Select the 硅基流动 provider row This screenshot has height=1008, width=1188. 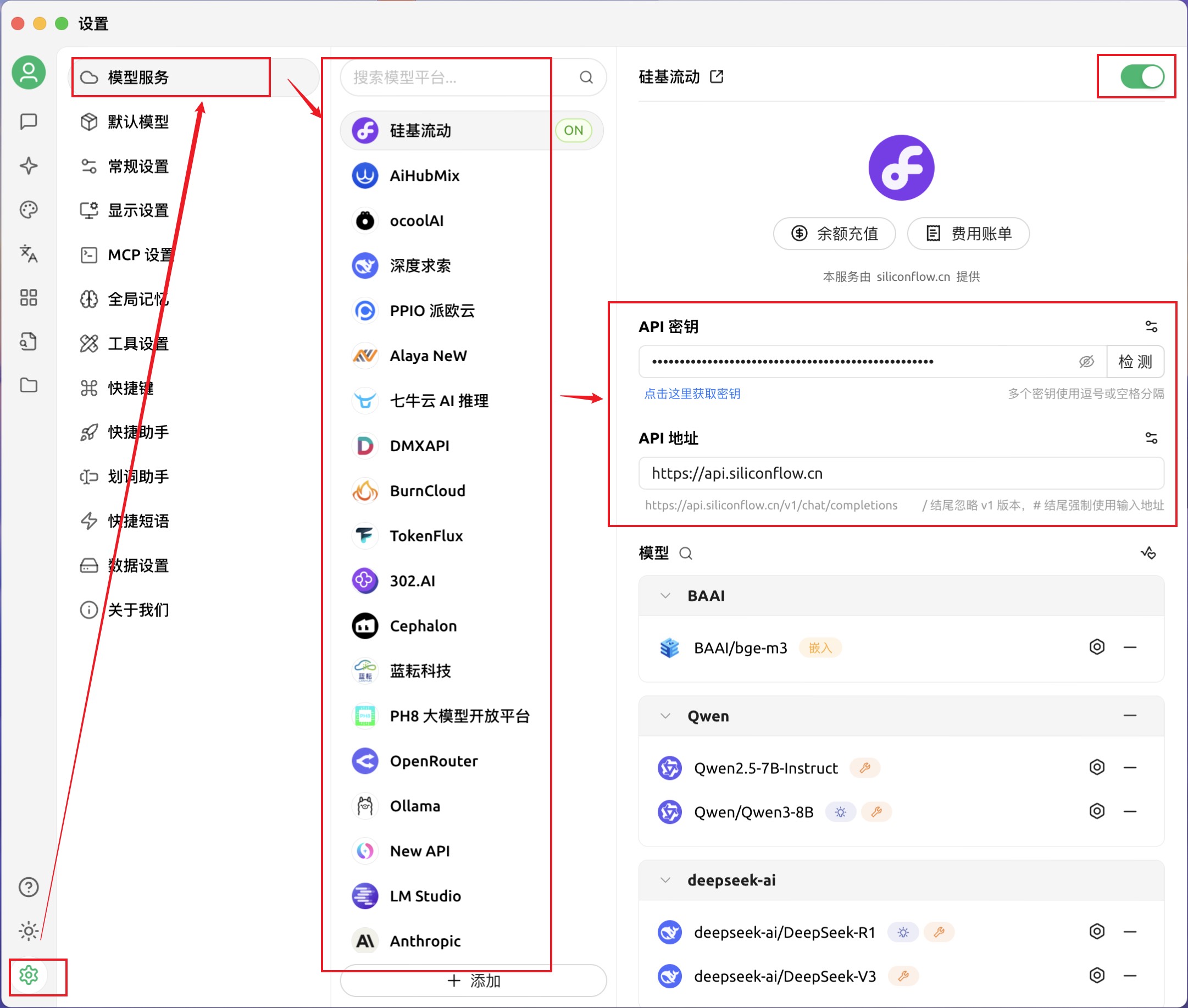pyautogui.click(x=472, y=130)
